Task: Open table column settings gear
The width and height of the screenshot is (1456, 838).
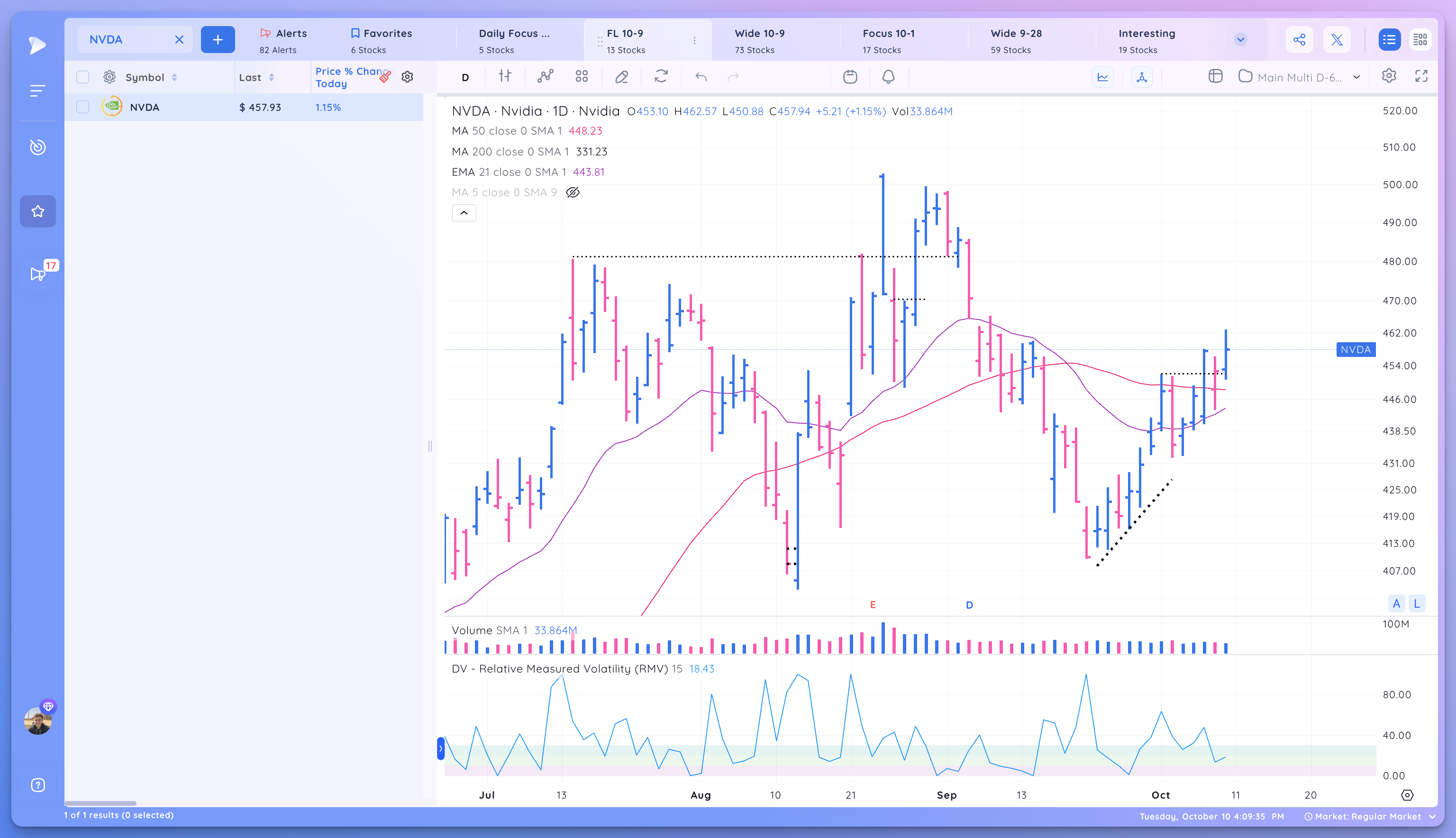Action: pos(408,77)
